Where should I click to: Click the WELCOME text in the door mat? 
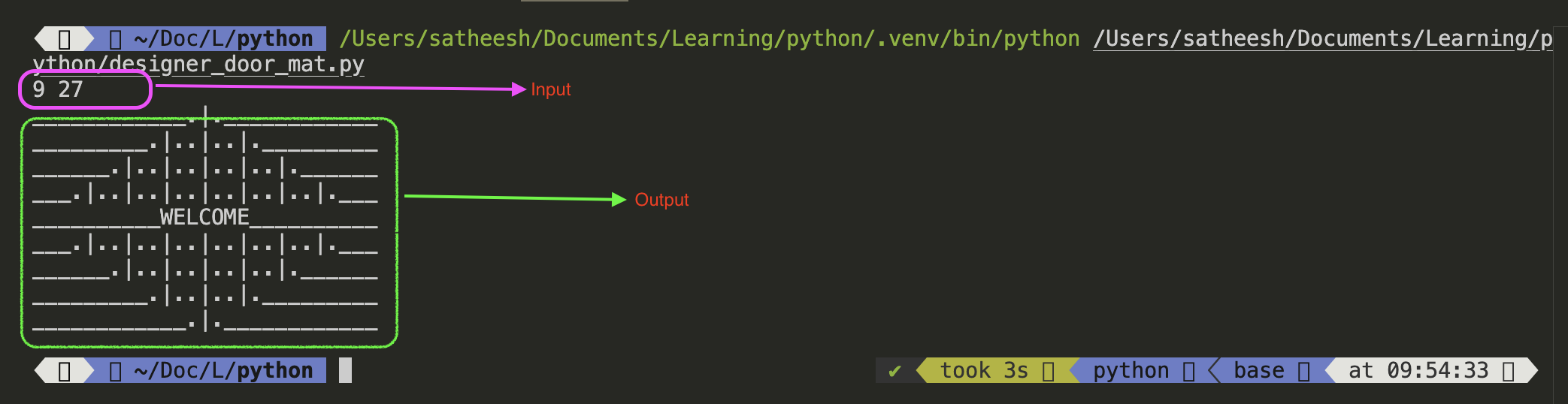[x=204, y=217]
